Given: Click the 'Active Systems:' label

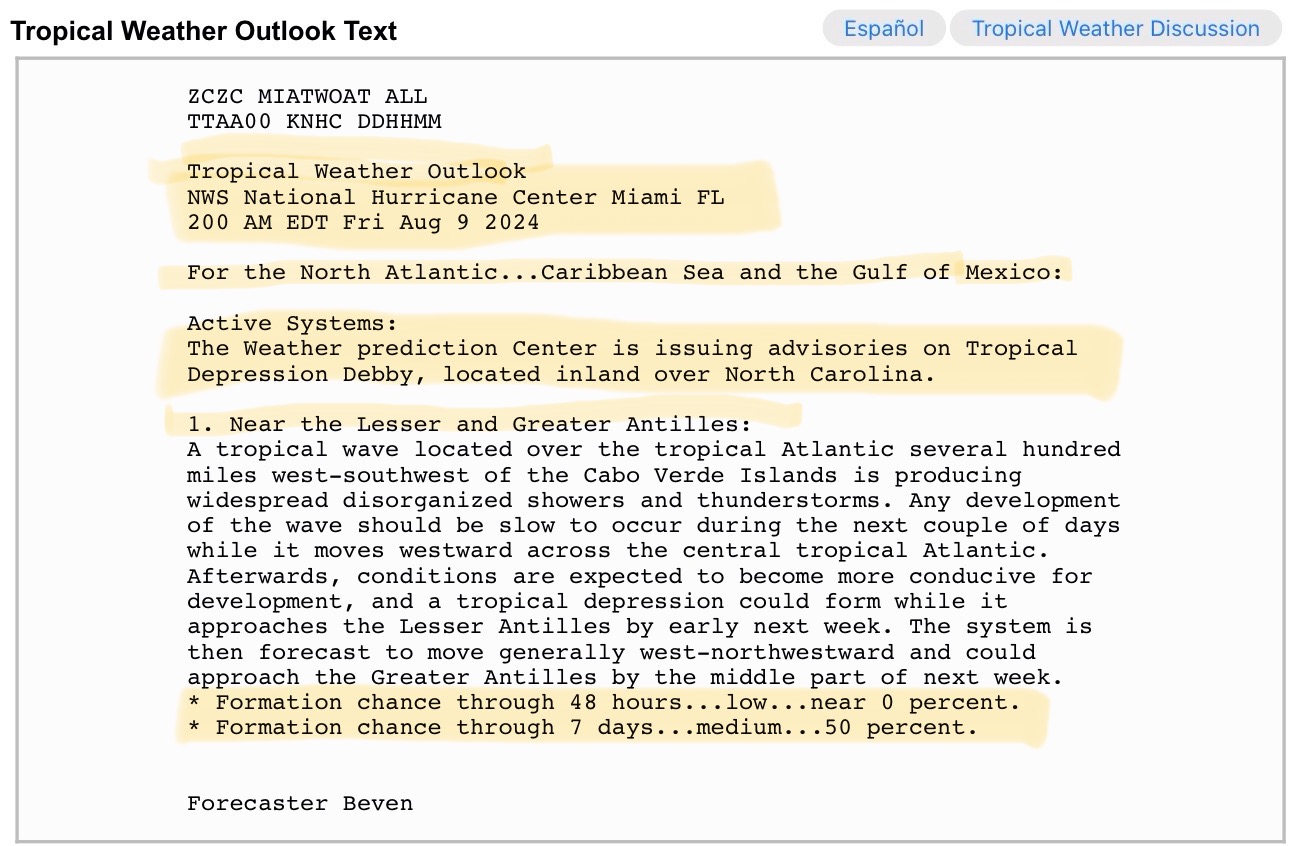Looking at the screenshot, I should (x=292, y=323).
